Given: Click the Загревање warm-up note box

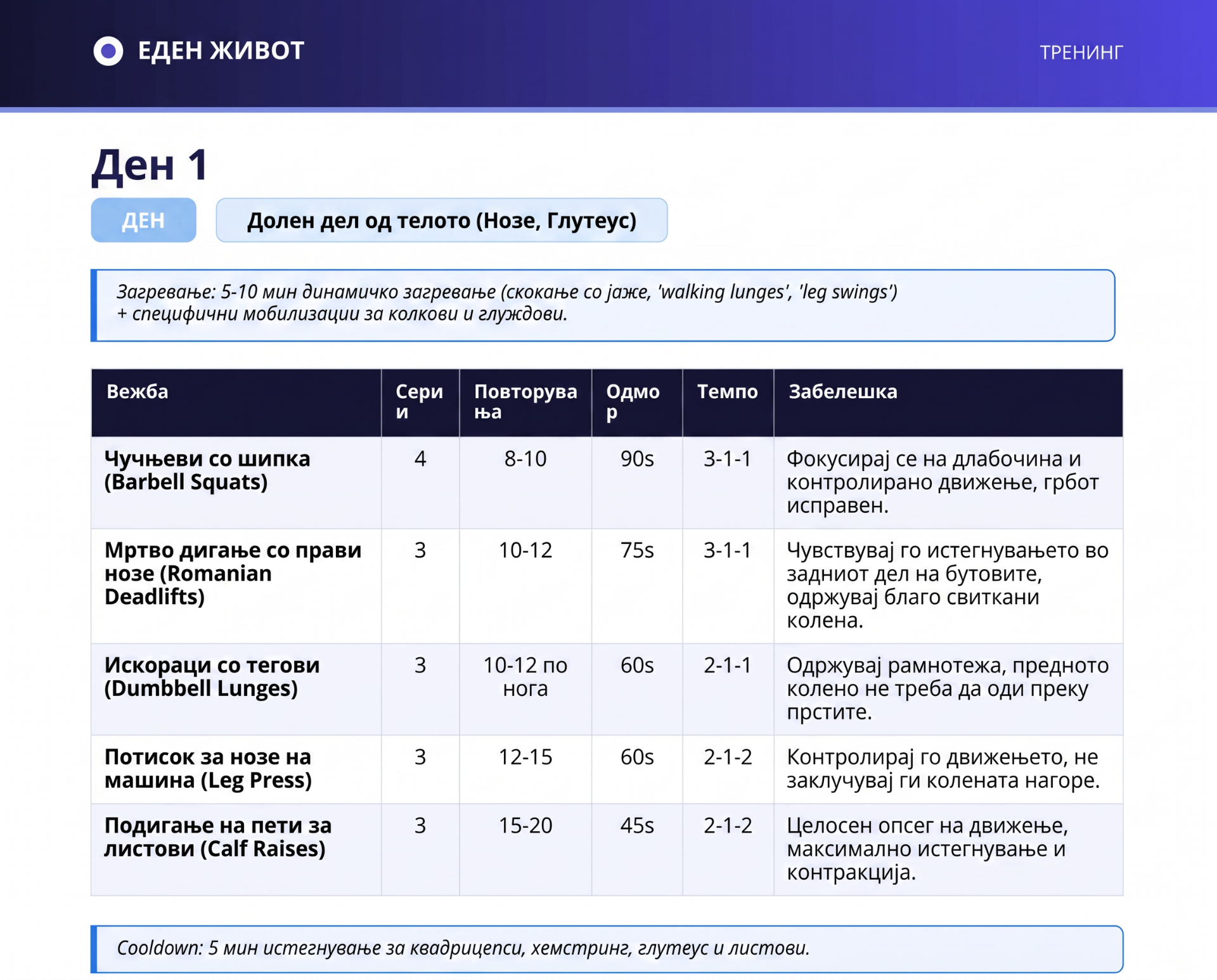Looking at the screenshot, I should (x=603, y=305).
